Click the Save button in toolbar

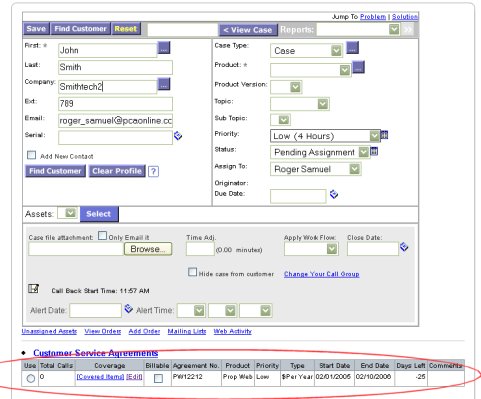pos(36,29)
